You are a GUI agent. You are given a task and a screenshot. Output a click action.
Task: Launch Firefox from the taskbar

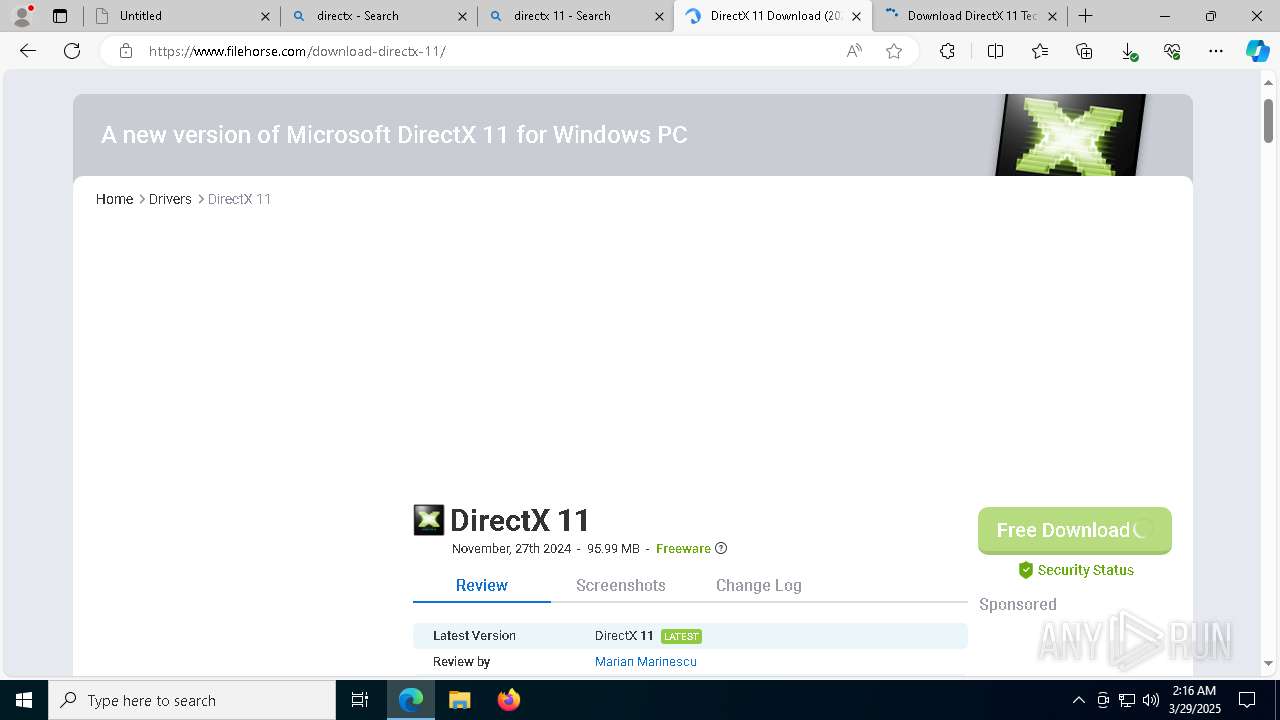[508, 700]
